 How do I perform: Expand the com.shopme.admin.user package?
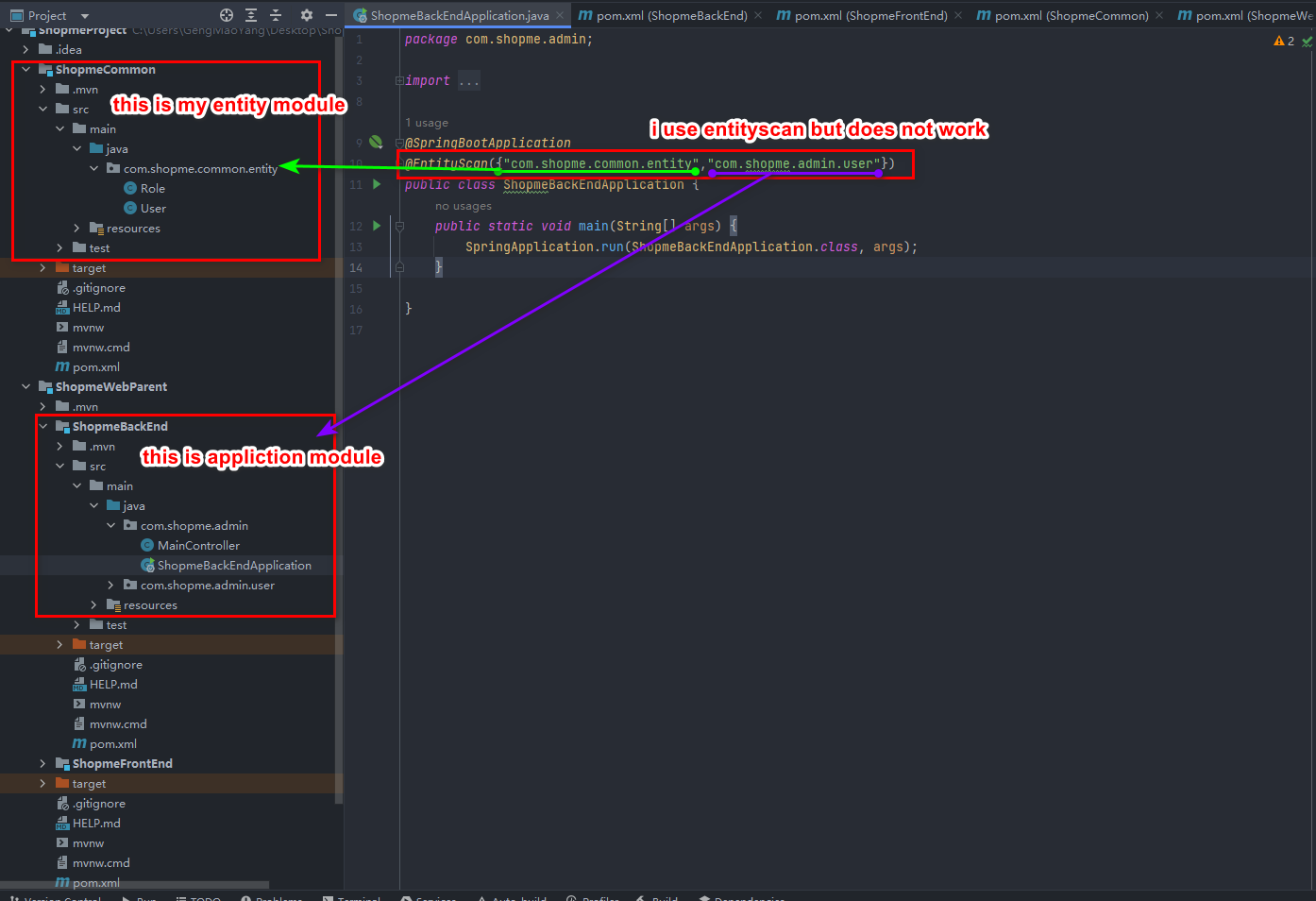coord(110,585)
